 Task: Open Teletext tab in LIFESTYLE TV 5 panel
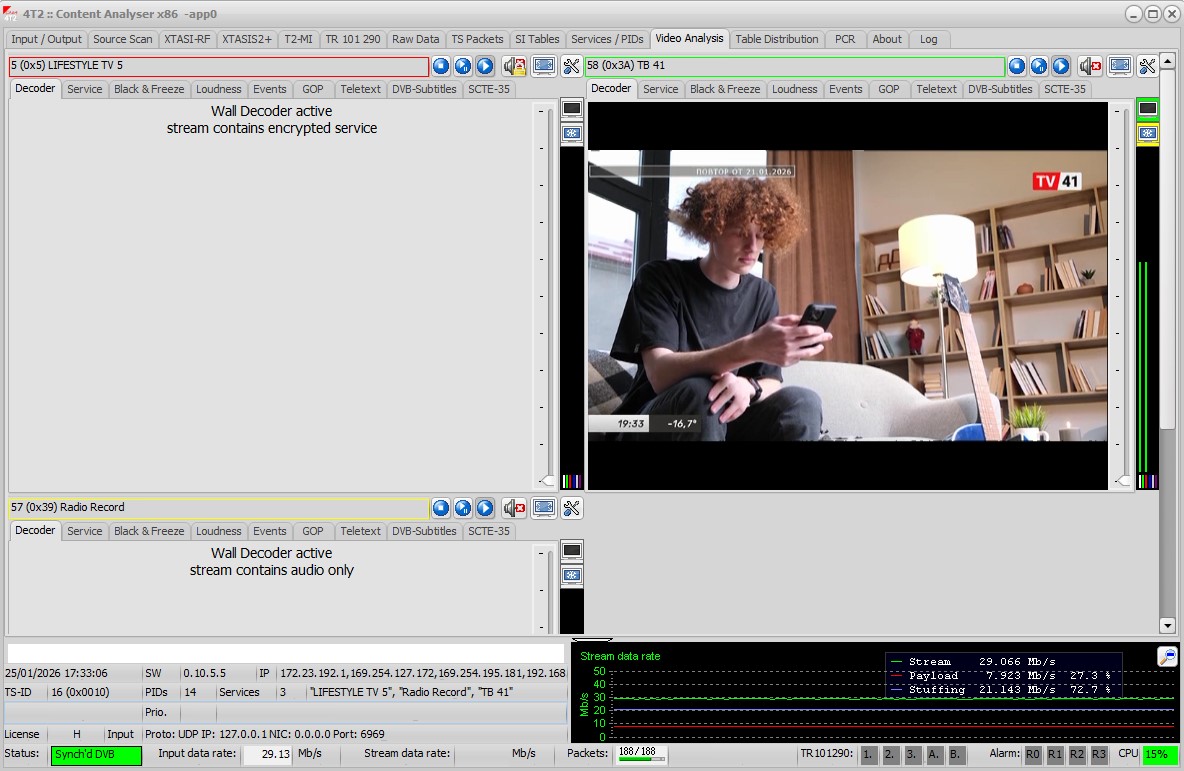[x=360, y=89]
